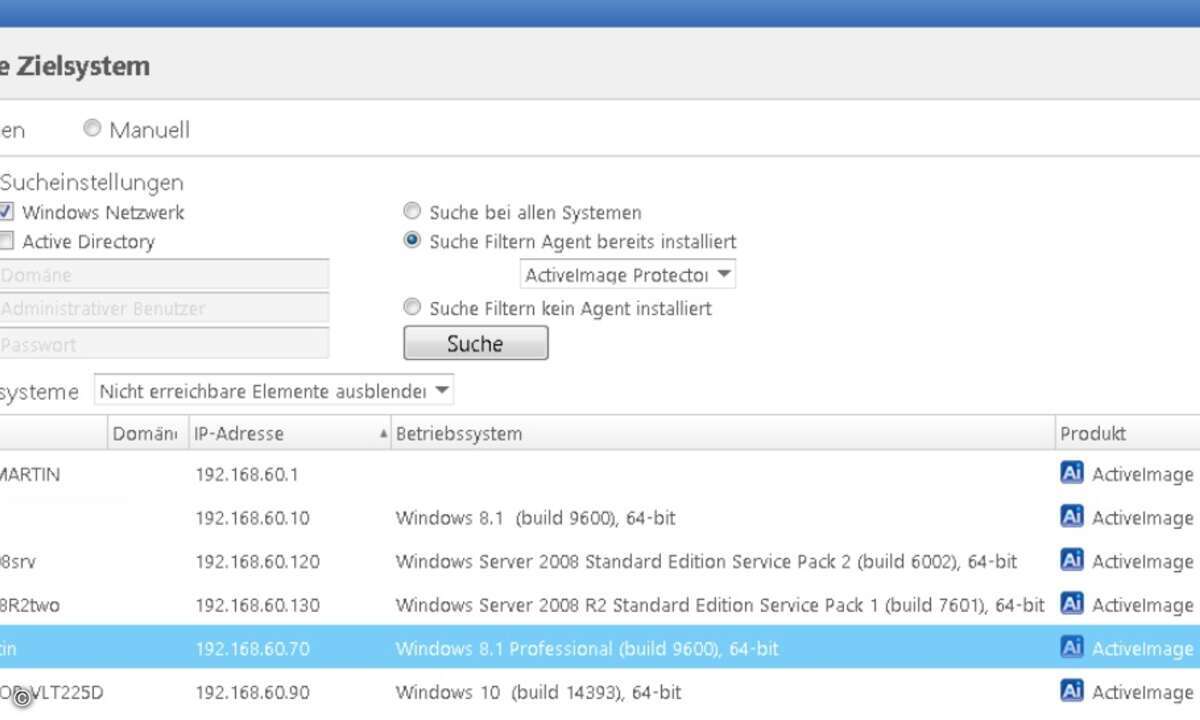The height and width of the screenshot is (720, 1200).
Task: Click the Domäne column header
Action: pyautogui.click(x=147, y=433)
